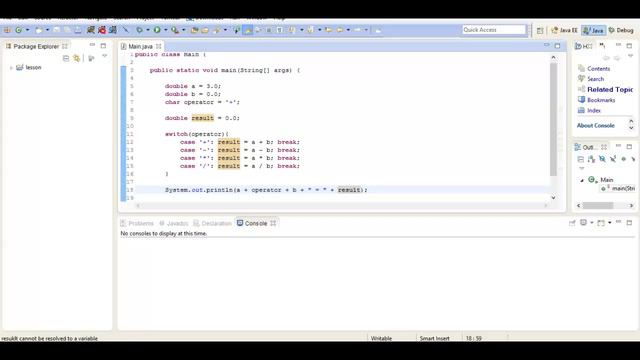Close the Console view tab

coord(273,223)
